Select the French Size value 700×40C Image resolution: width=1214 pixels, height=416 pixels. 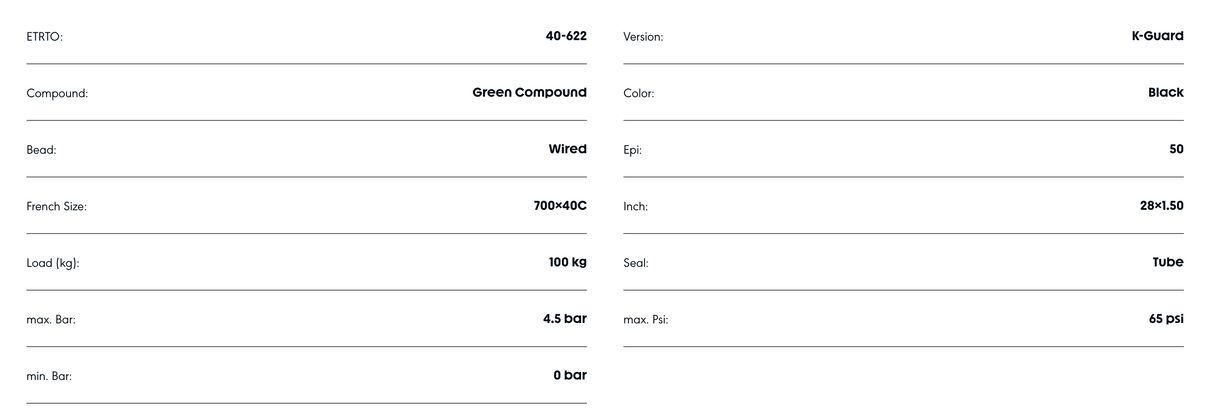point(560,206)
